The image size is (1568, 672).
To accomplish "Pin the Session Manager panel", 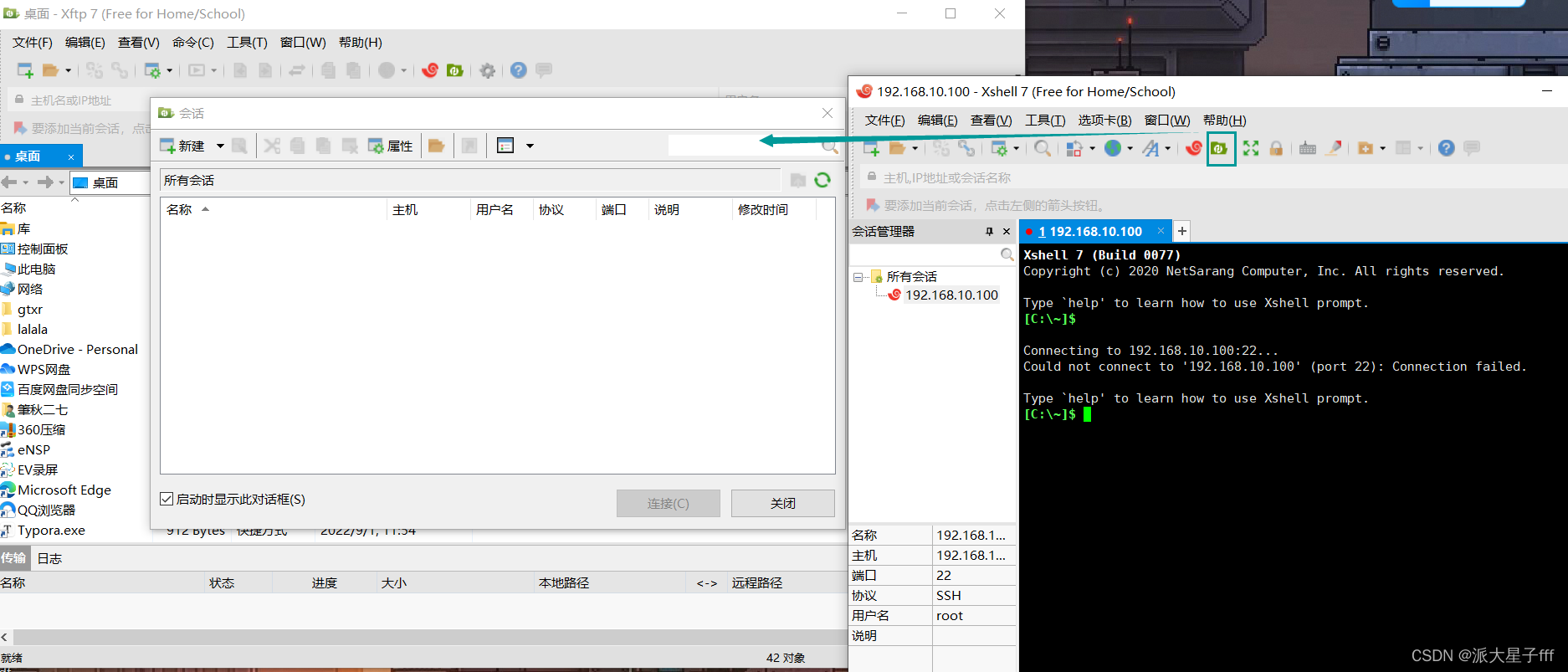I will click(x=989, y=232).
